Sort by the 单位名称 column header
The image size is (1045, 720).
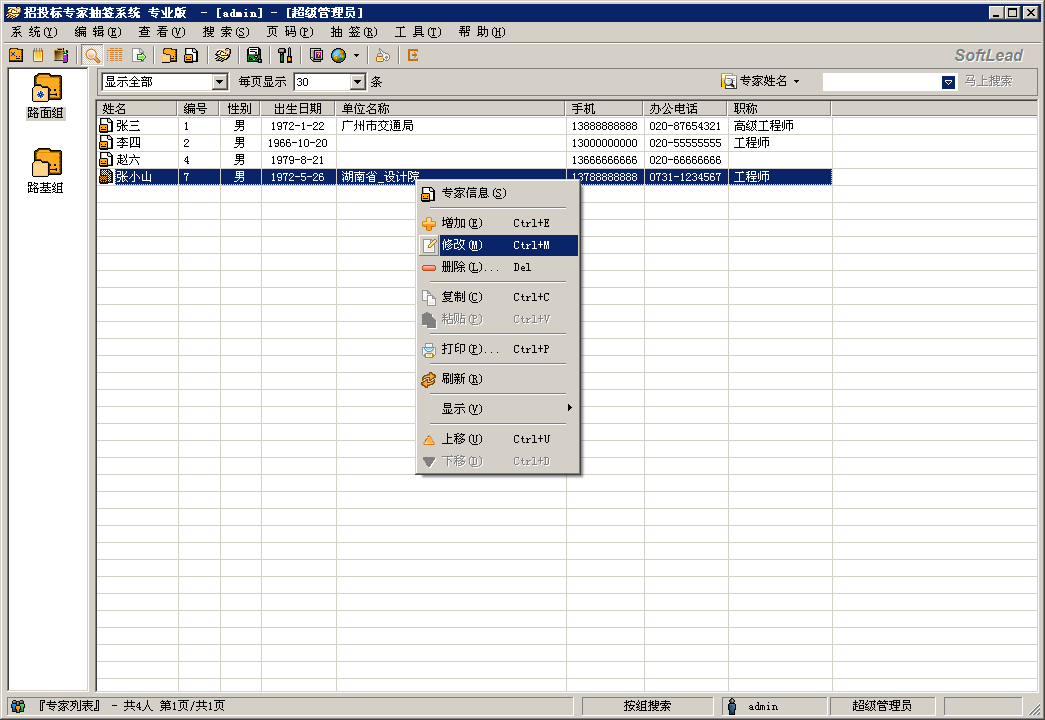[x=451, y=108]
